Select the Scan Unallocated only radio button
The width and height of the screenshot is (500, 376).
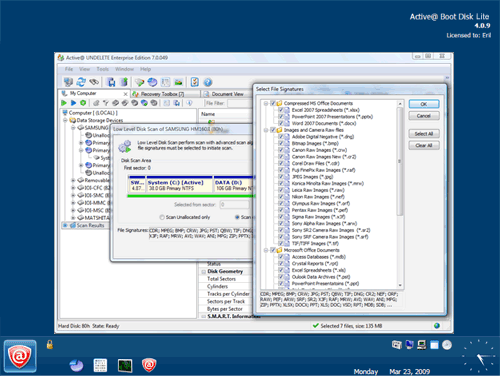pyautogui.click(x=162, y=217)
